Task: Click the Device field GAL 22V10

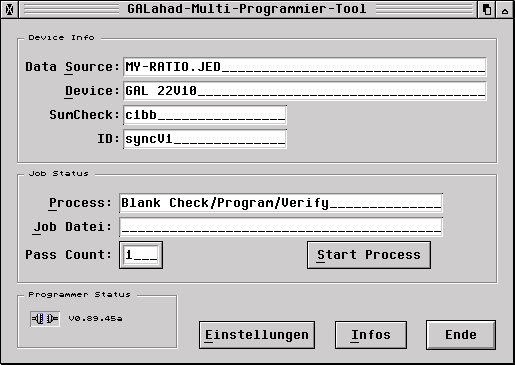Action: click(x=305, y=91)
